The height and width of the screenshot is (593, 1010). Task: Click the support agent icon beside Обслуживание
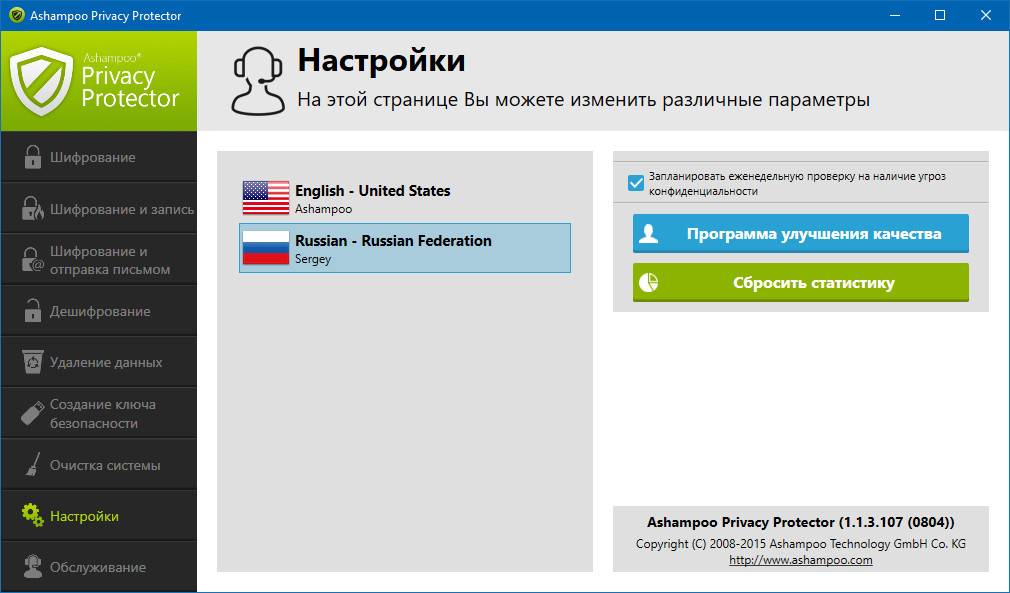[x=33, y=567]
